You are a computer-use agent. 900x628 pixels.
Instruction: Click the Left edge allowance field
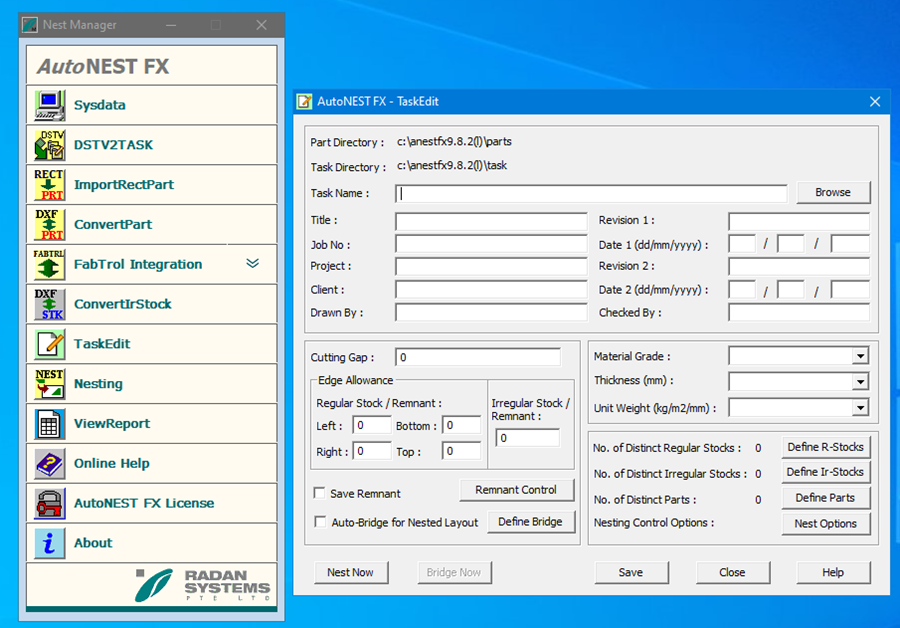372,425
